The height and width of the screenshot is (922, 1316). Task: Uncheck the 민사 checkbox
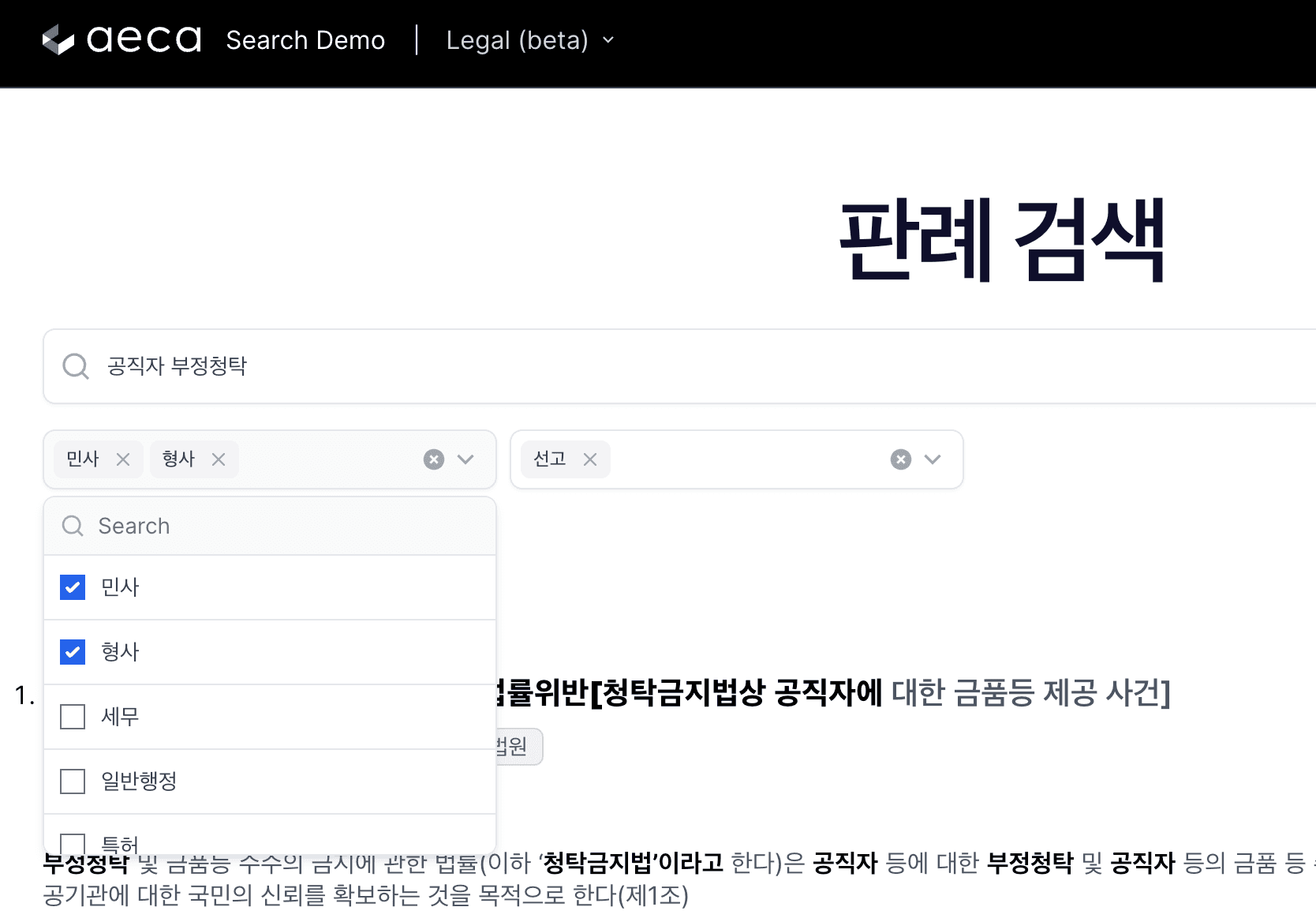(x=73, y=587)
